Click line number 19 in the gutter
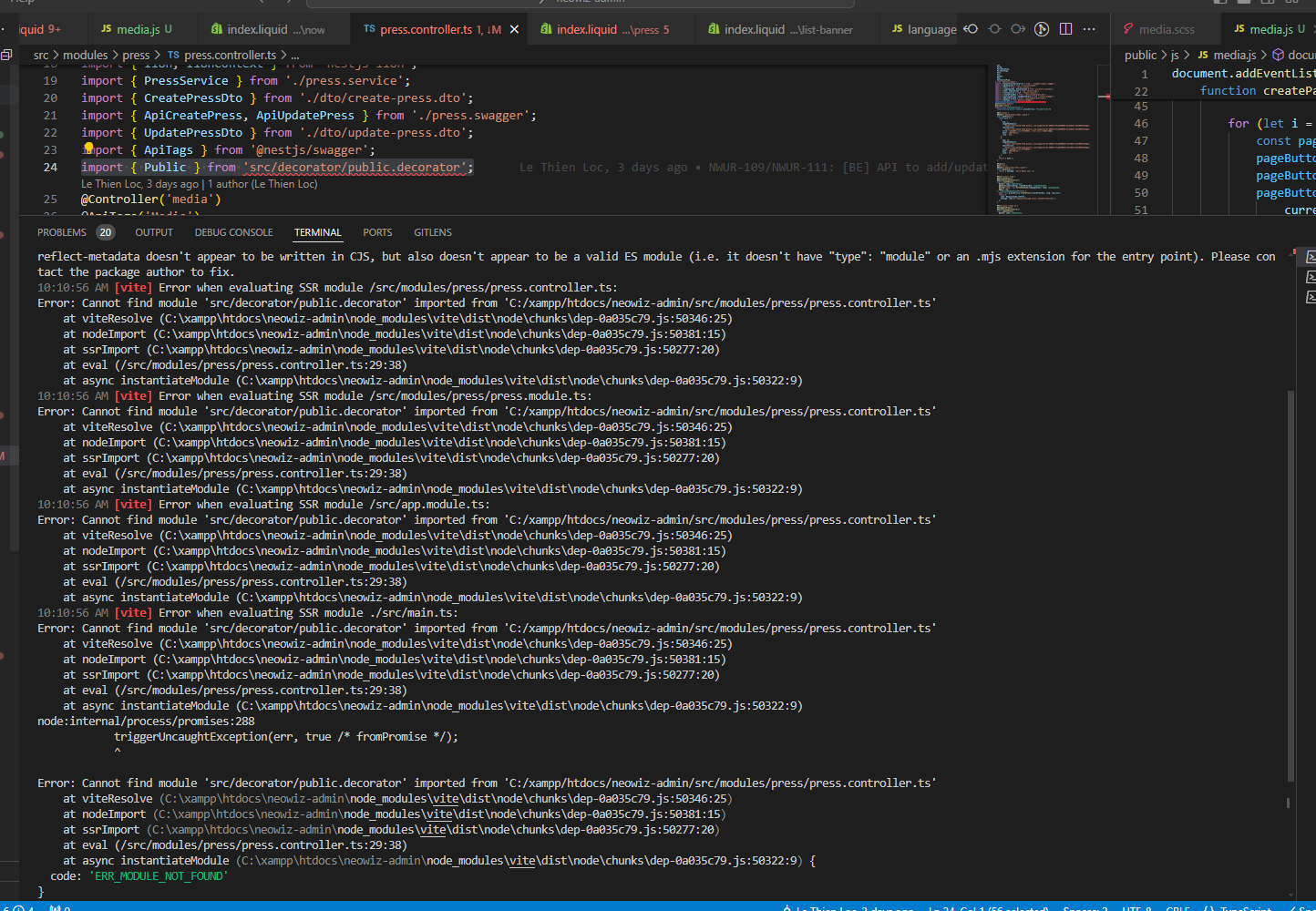Screen dimensions: 1316x911 (x=50, y=81)
